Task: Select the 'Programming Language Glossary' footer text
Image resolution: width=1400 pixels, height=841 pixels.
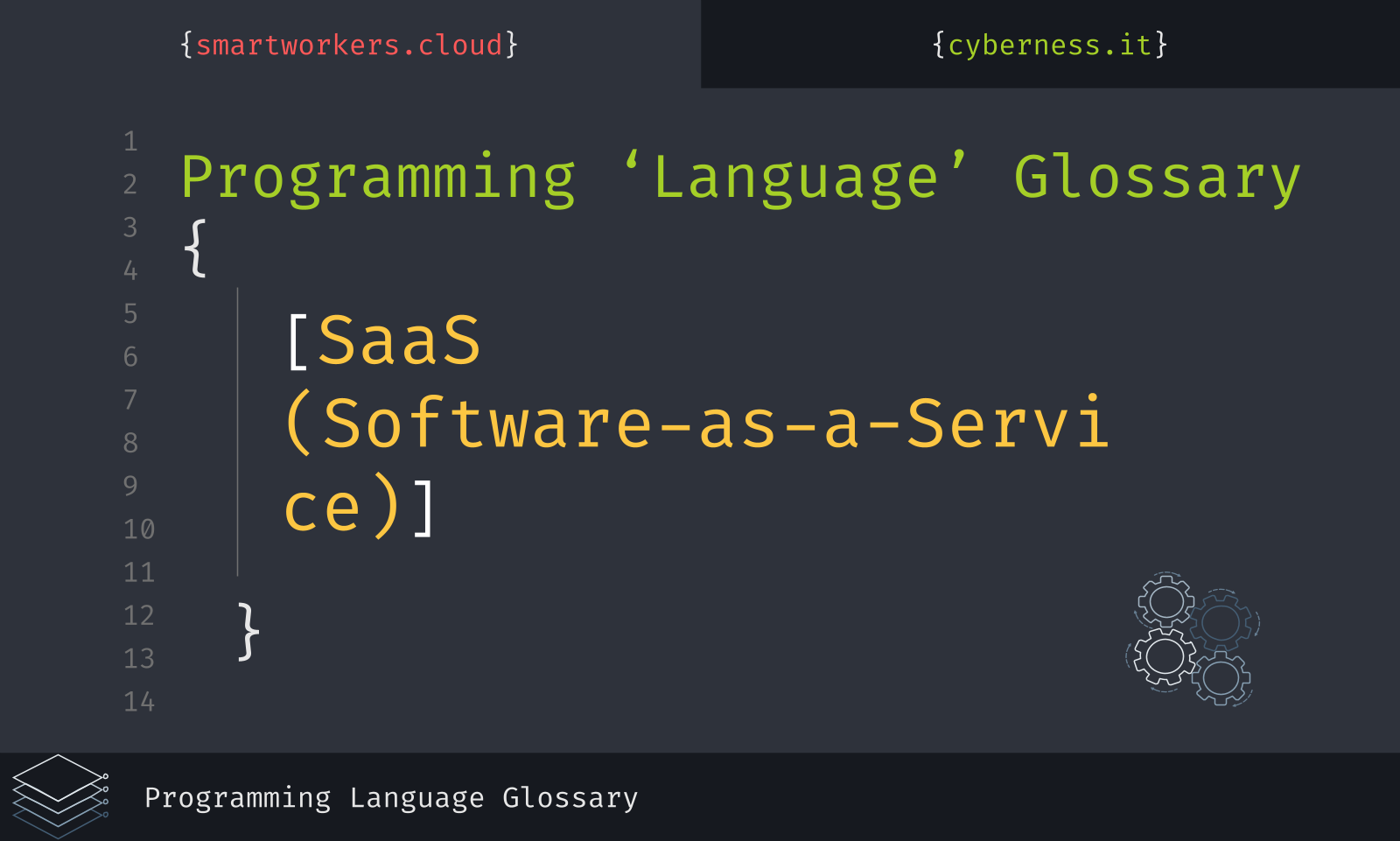Action: click(391, 798)
